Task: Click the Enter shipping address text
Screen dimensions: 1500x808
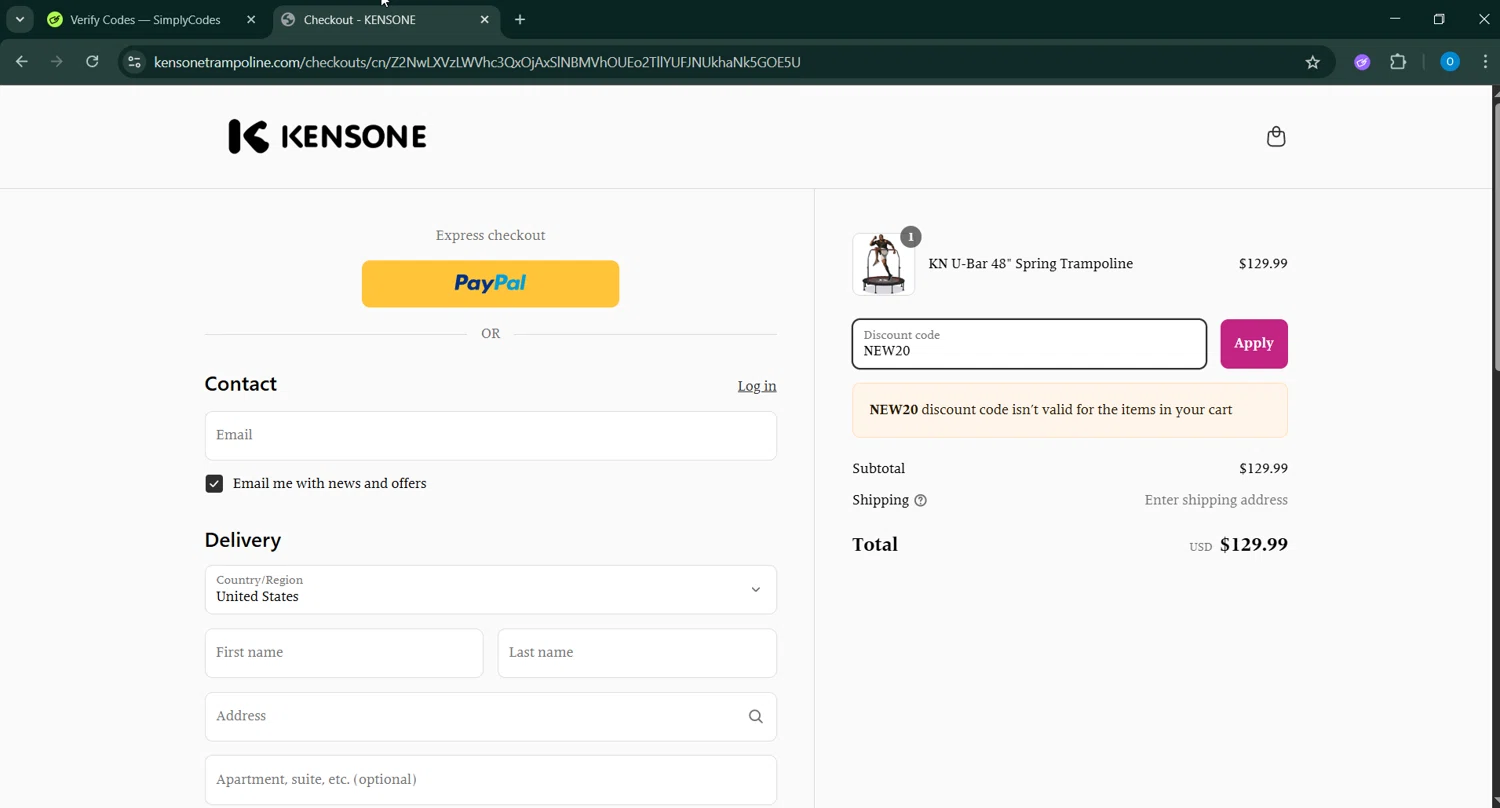Action: 1216,500
